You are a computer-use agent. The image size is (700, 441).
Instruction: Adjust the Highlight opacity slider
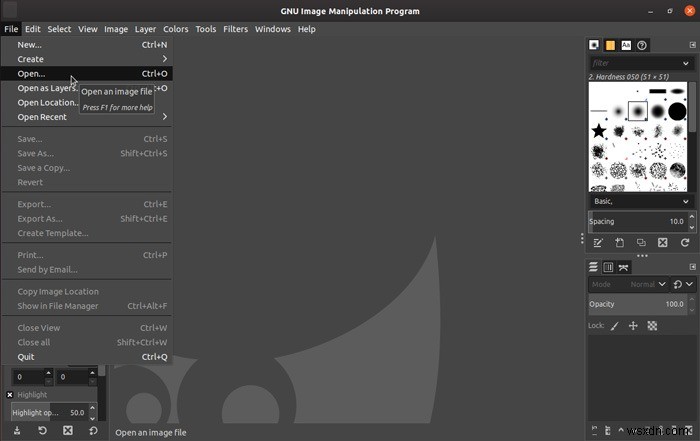(x=50, y=413)
